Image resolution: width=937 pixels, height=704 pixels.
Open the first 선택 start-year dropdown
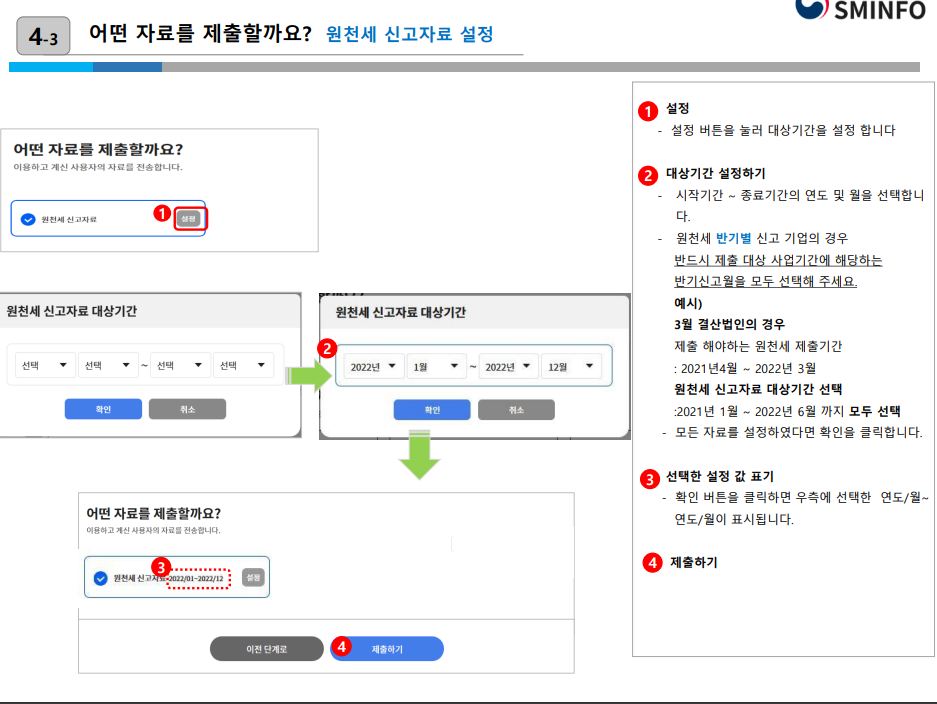coord(43,365)
